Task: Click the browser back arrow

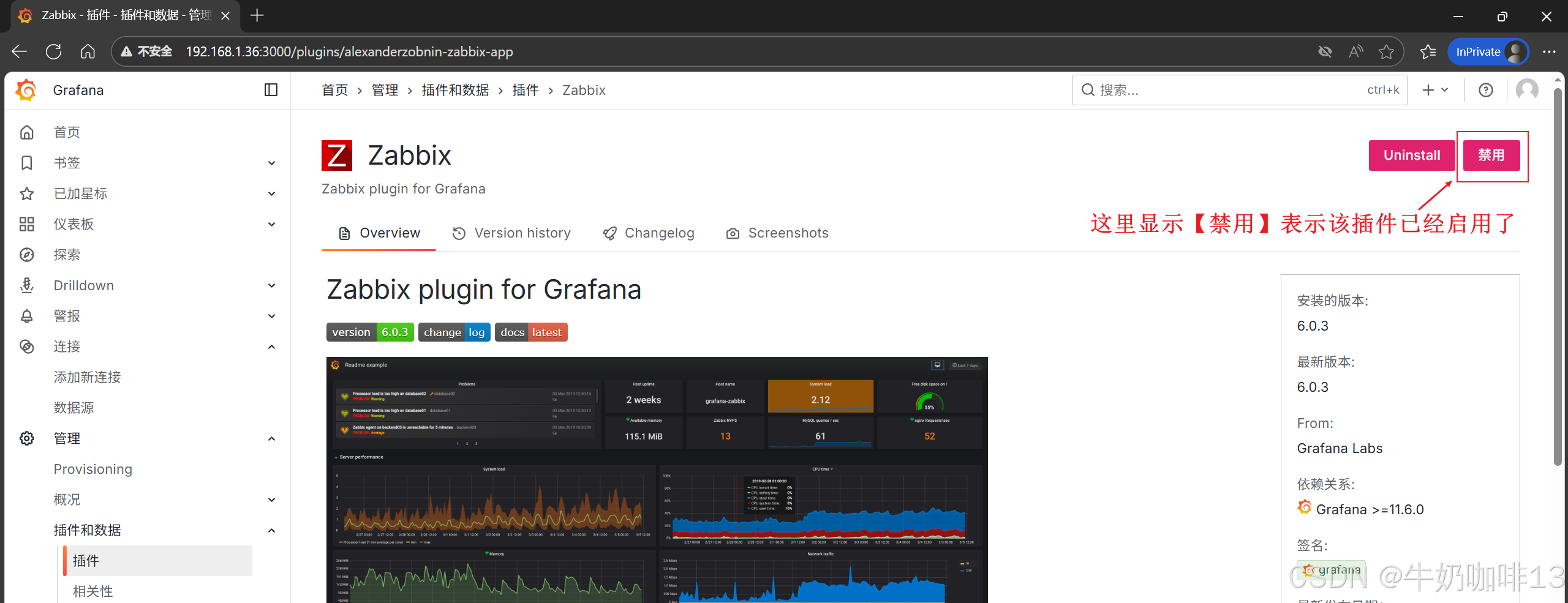Action: (20, 51)
